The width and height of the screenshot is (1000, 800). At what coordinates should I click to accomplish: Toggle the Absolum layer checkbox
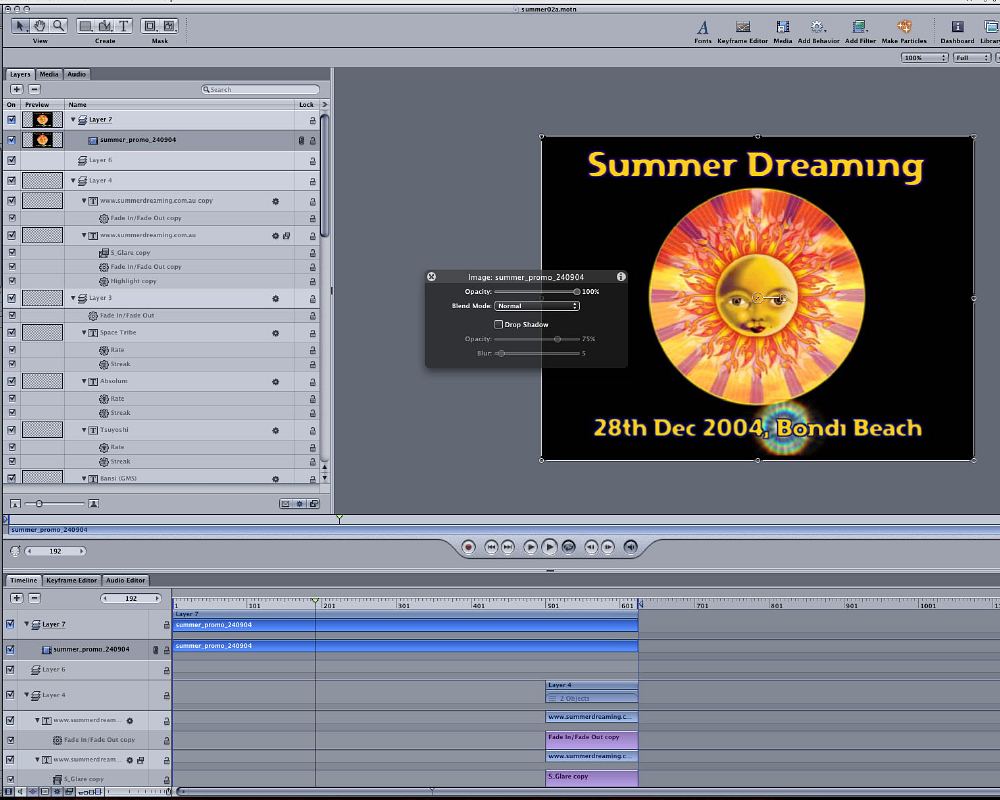point(11,381)
